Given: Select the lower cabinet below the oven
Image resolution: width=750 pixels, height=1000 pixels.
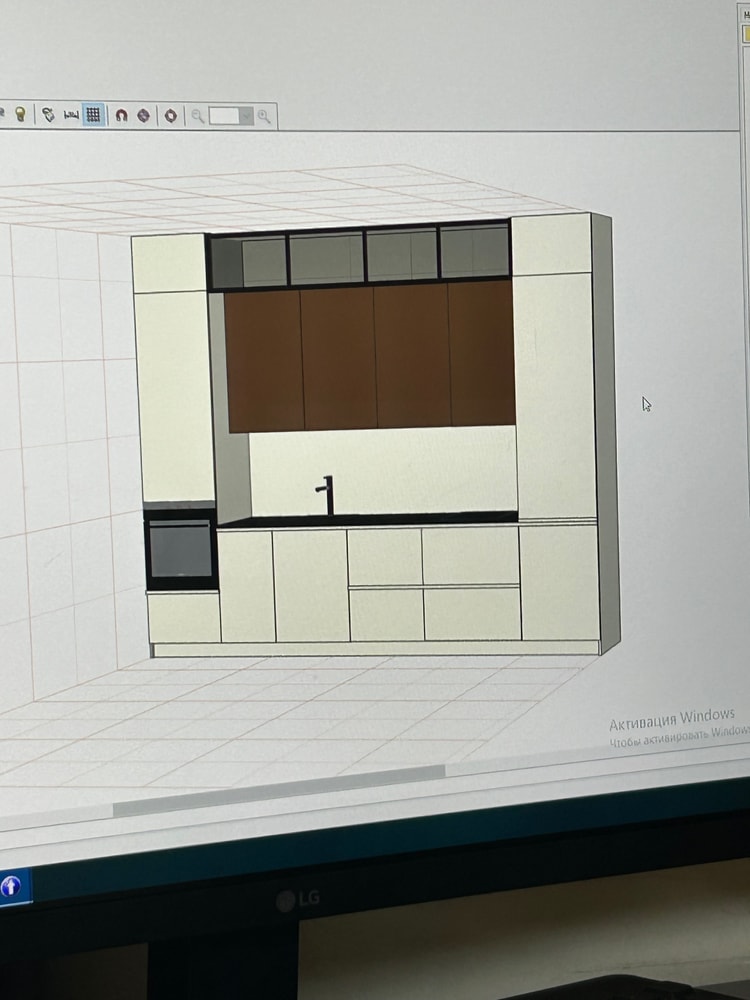Looking at the screenshot, I should coord(184,617).
